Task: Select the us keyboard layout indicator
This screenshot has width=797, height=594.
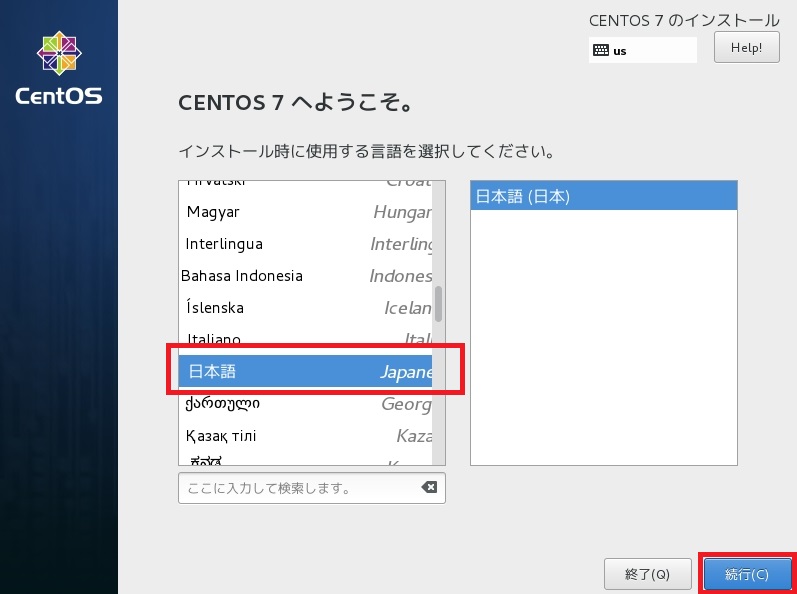Action: click(642, 50)
